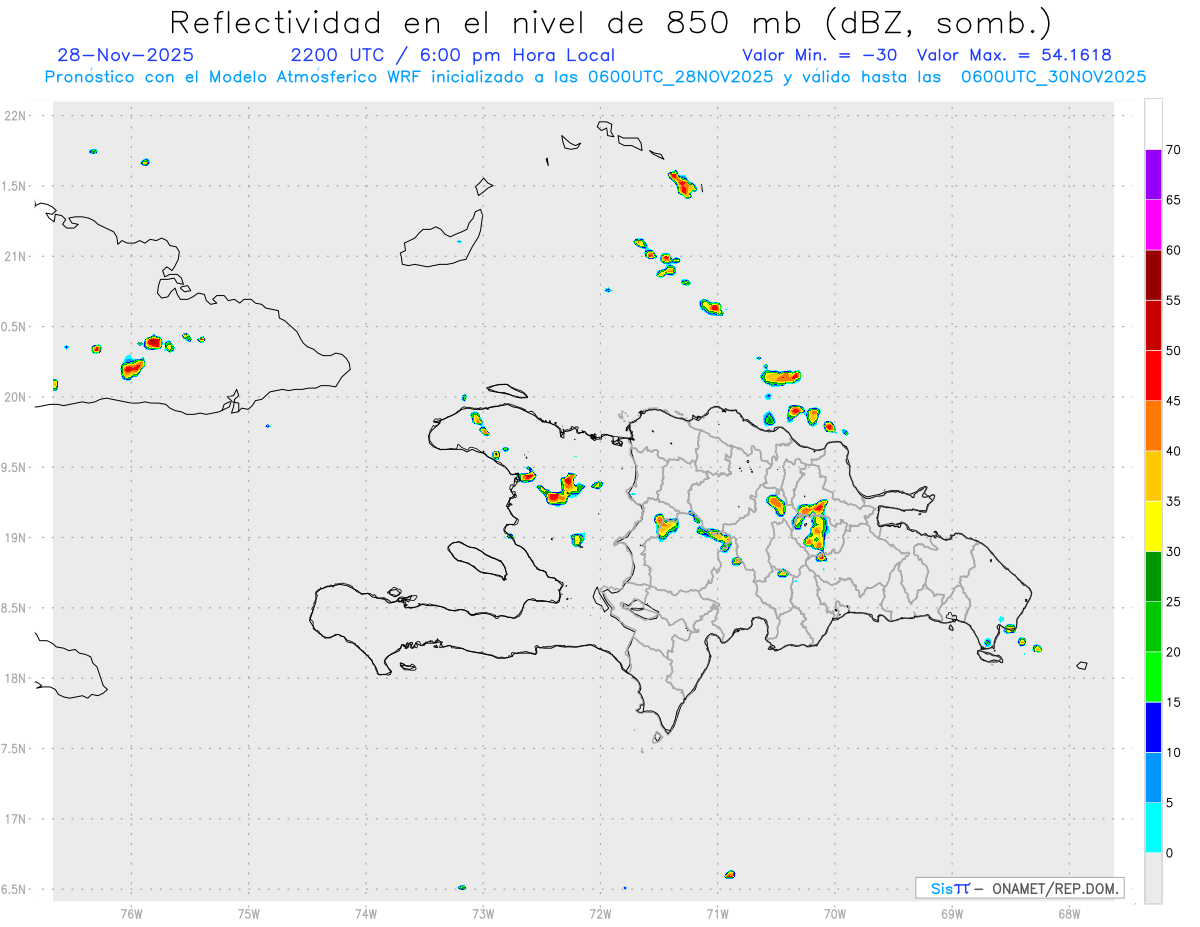Screen dimensions: 1200x927
Task: Click the purple 65-70 dBZ colorbar segment
Action: pos(1153,175)
